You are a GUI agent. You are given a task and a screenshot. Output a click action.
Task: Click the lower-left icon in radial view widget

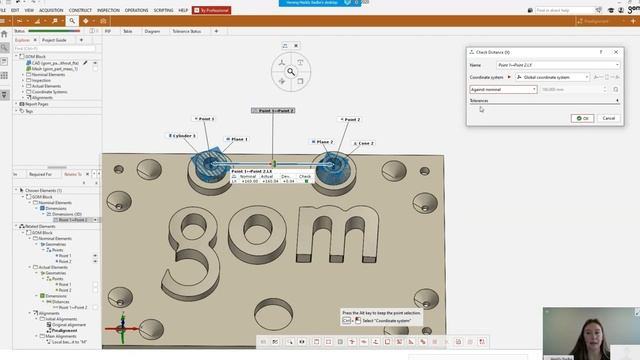pos(282,81)
